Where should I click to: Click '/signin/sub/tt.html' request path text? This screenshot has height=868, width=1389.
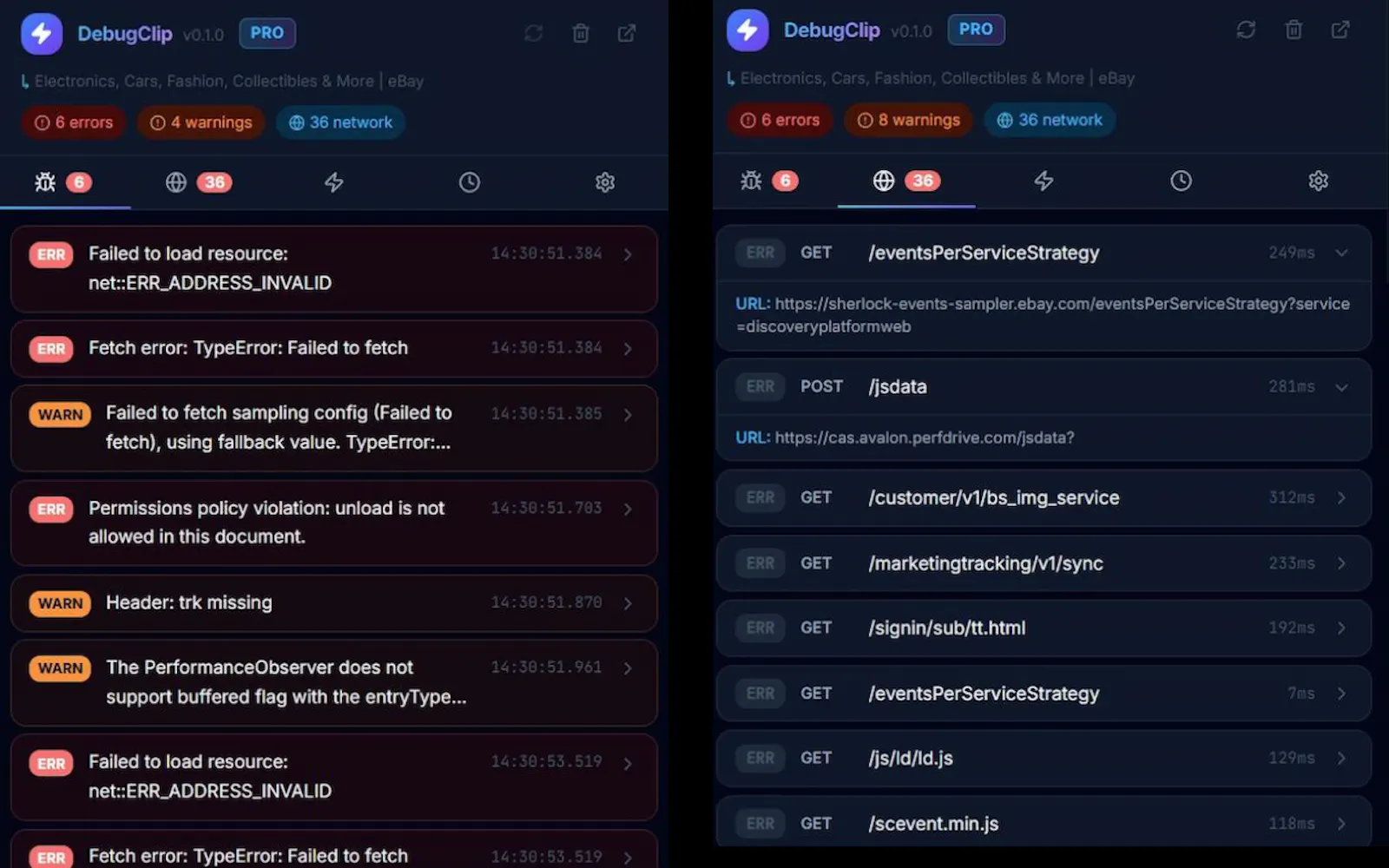coord(947,628)
